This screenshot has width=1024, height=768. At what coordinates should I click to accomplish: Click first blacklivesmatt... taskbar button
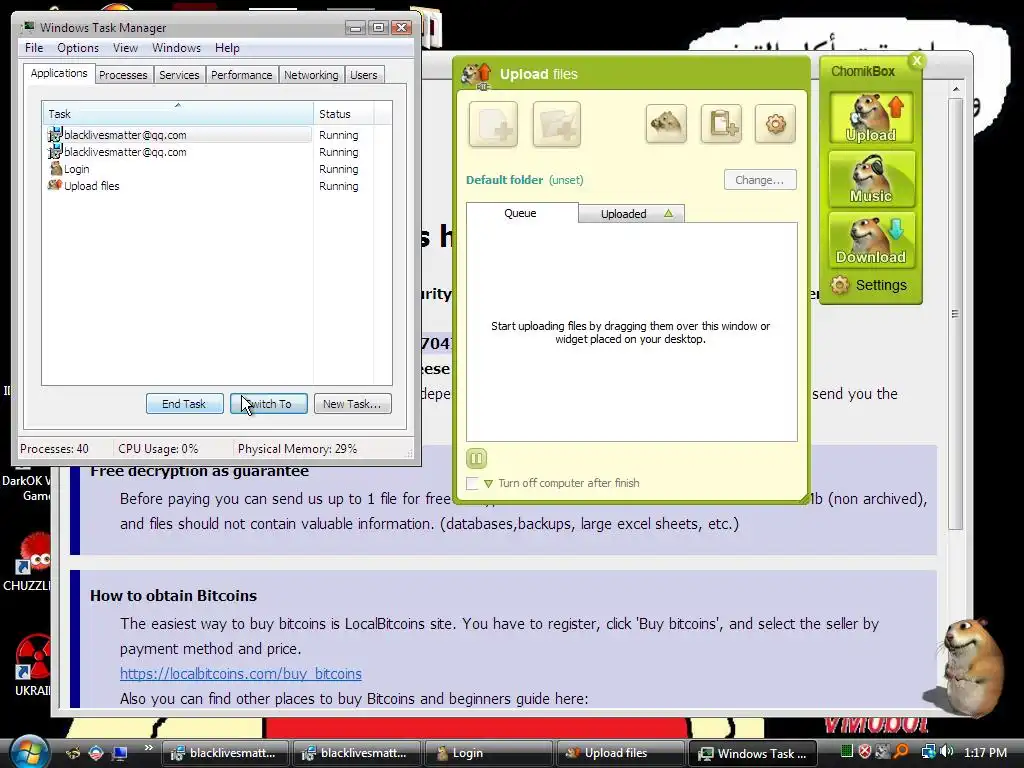(x=225, y=753)
